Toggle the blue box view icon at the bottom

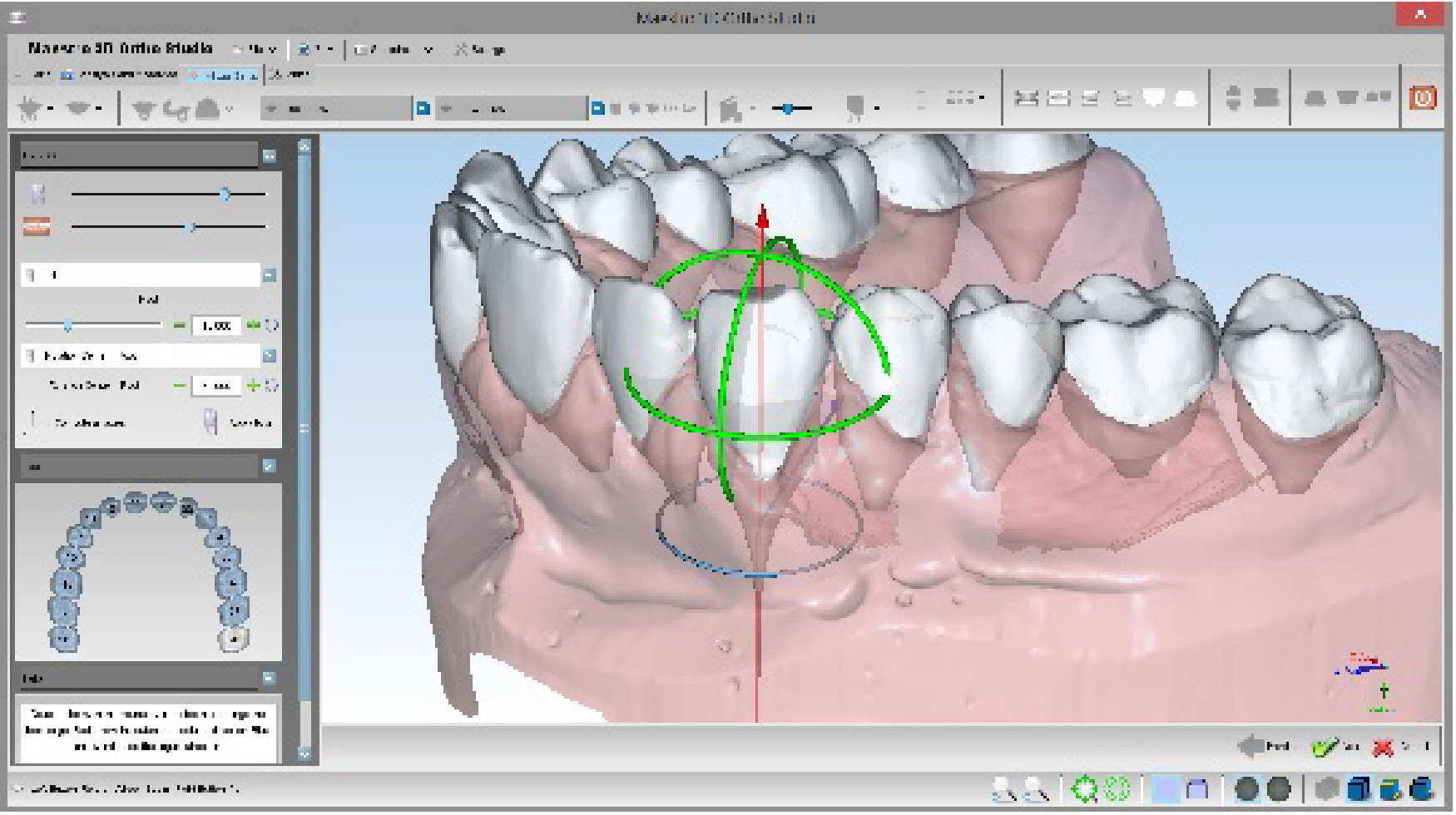(1197, 788)
